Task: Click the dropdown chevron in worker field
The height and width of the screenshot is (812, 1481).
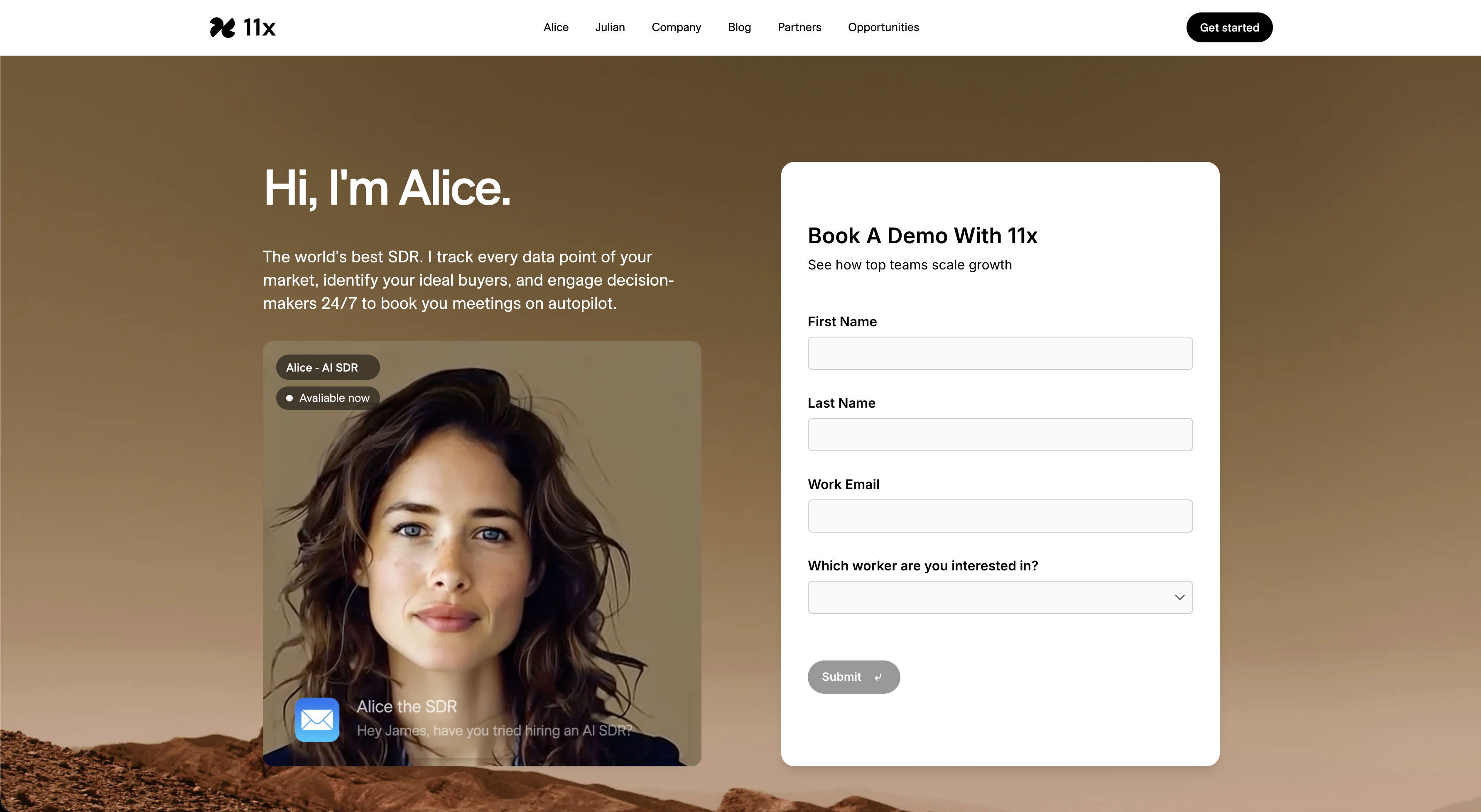Action: pyautogui.click(x=1179, y=598)
